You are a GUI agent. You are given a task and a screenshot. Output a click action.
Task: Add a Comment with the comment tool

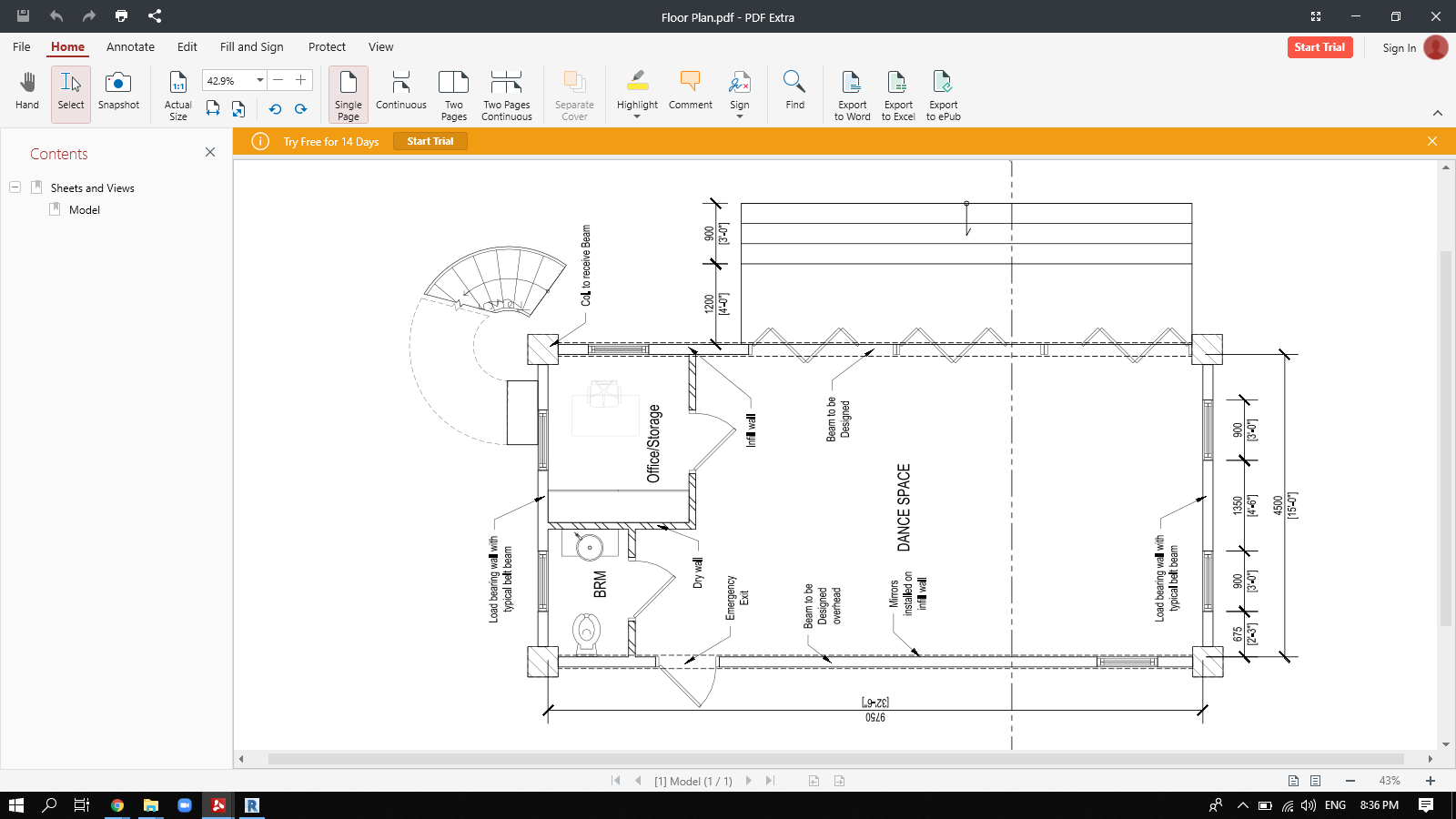690,91
